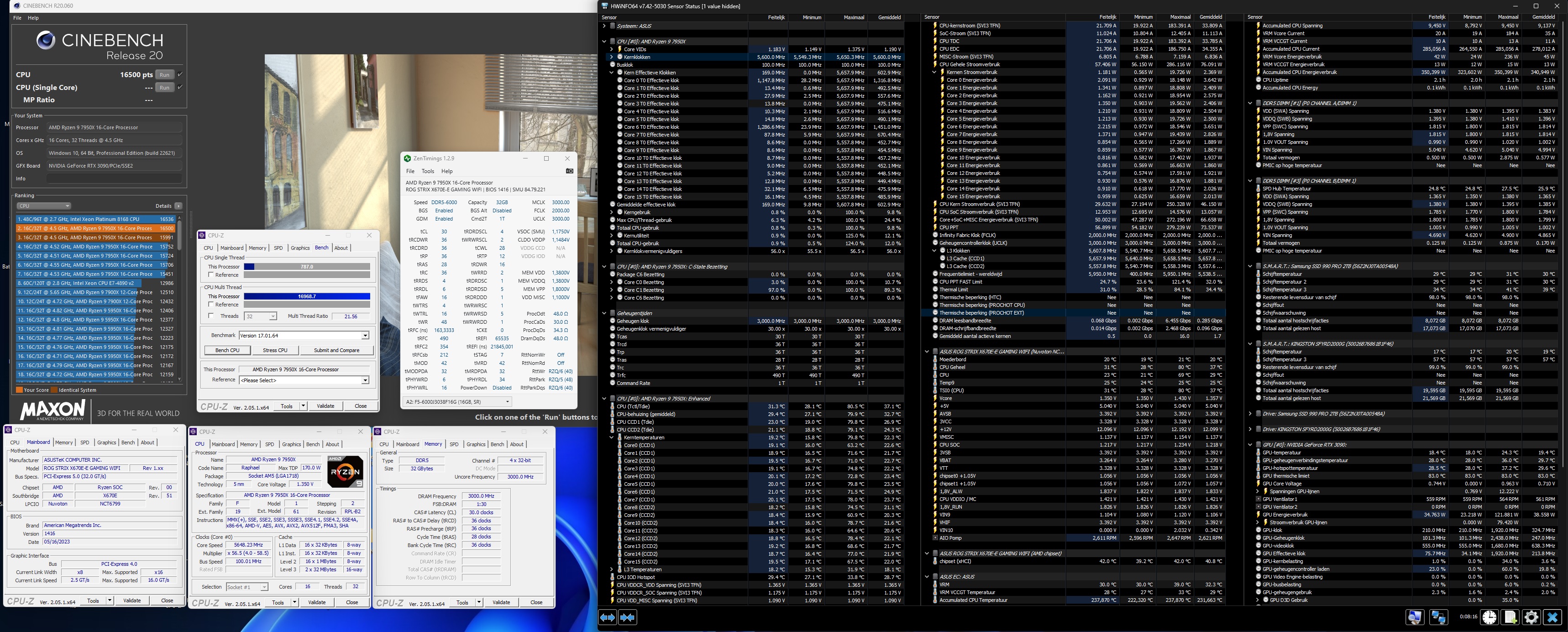Click AIO Pomp fan sensor icon

coord(935,538)
